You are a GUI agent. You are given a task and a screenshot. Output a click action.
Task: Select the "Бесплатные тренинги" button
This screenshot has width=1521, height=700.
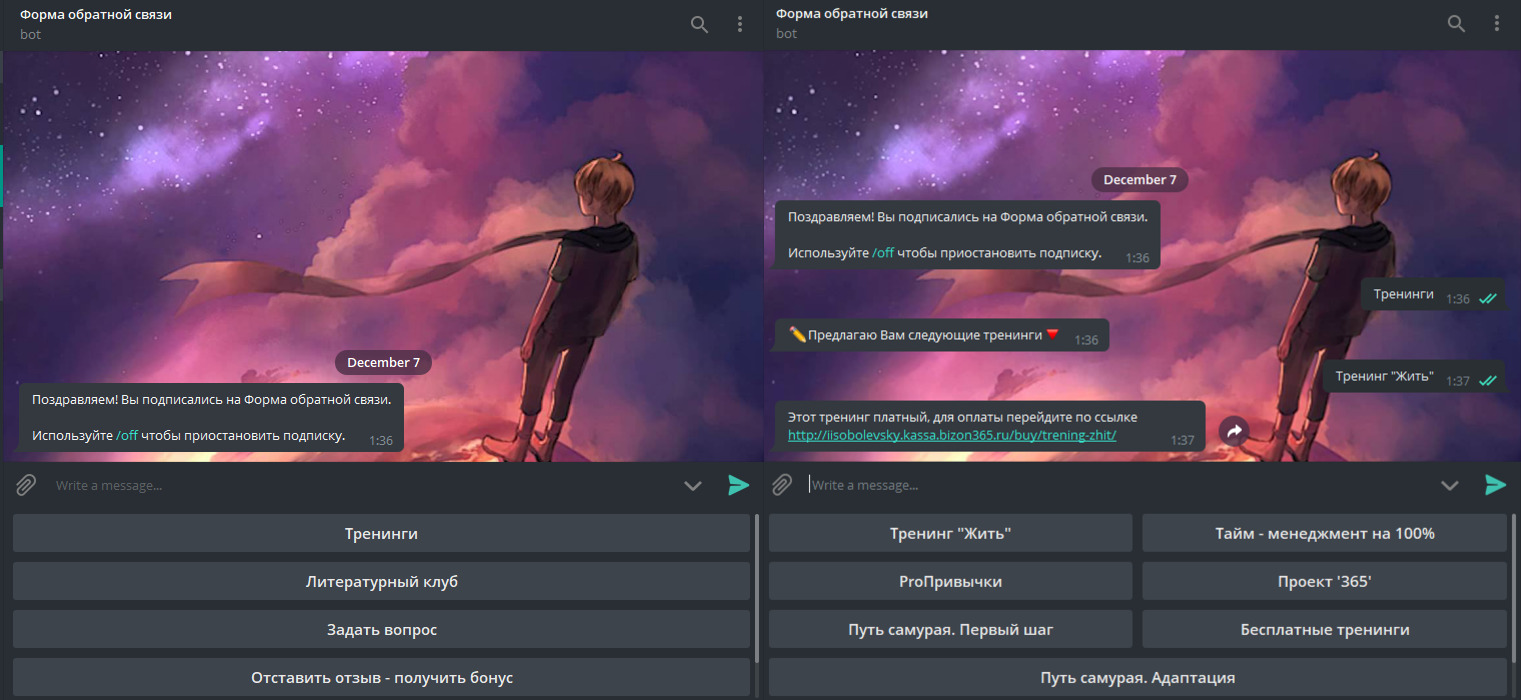click(x=1324, y=630)
